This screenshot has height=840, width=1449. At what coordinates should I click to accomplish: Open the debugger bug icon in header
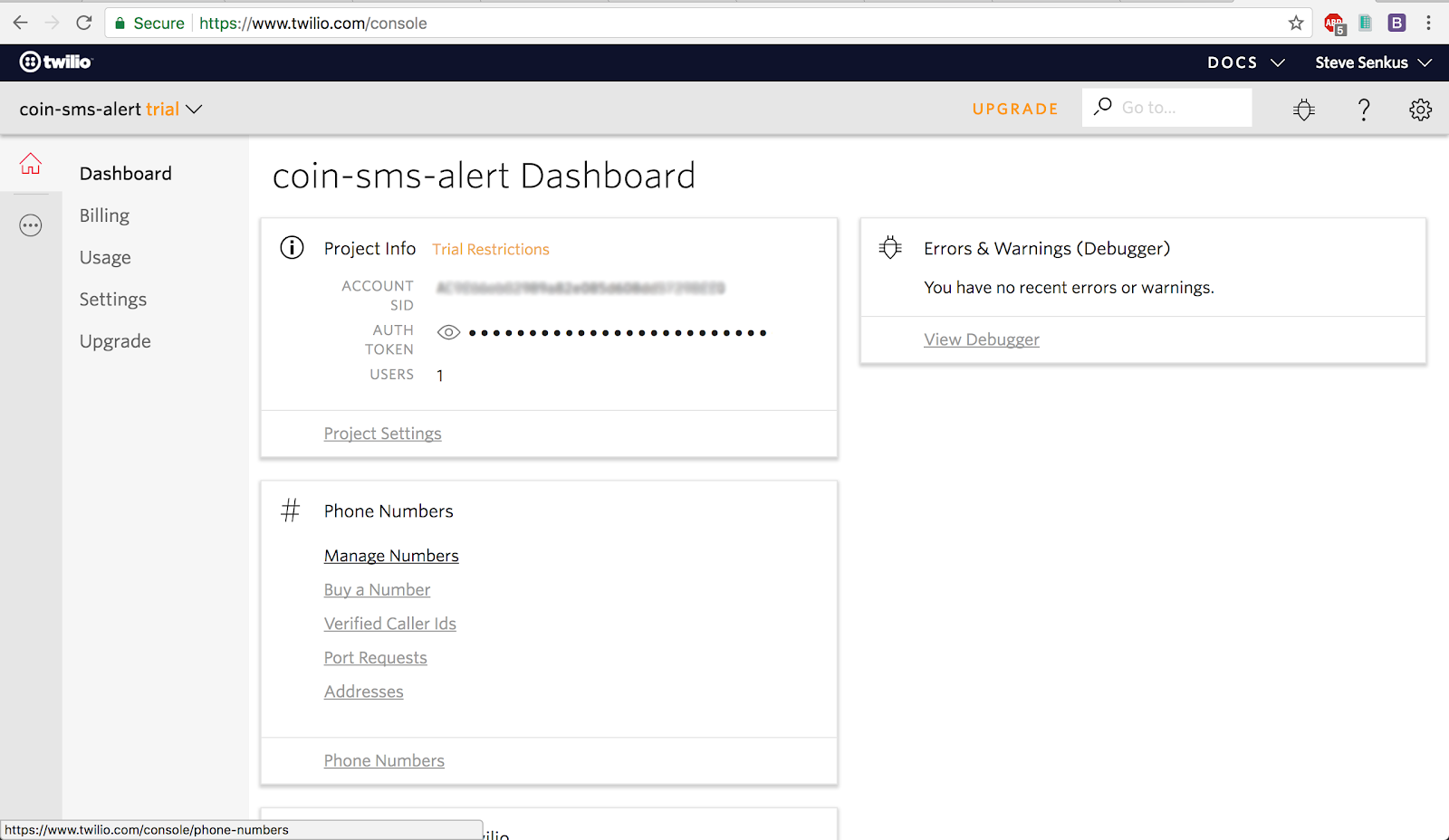pyautogui.click(x=1304, y=110)
